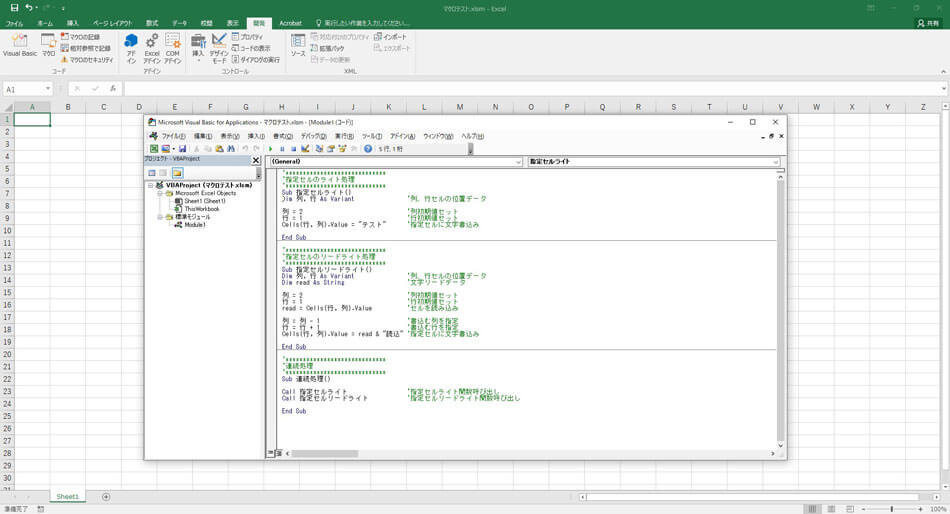Click the blue Help question mark icon
This screenshot has height=514, width=950.
(368, 149)
